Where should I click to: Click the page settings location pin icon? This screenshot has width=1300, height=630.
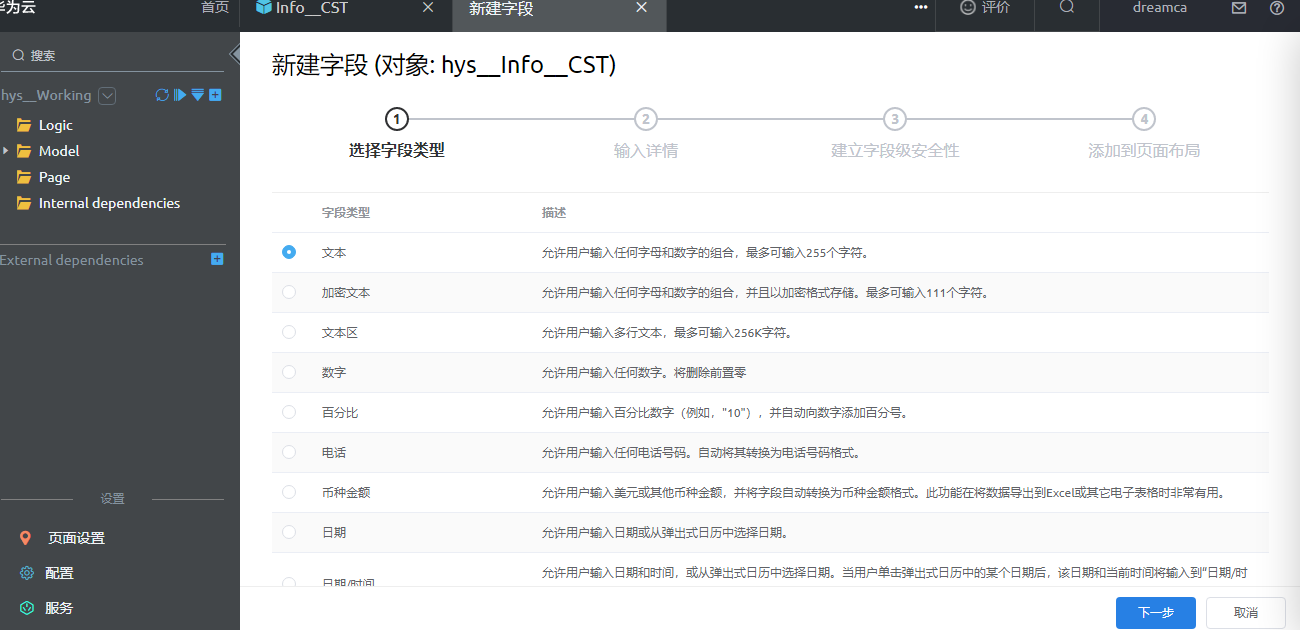click(26, 538)
